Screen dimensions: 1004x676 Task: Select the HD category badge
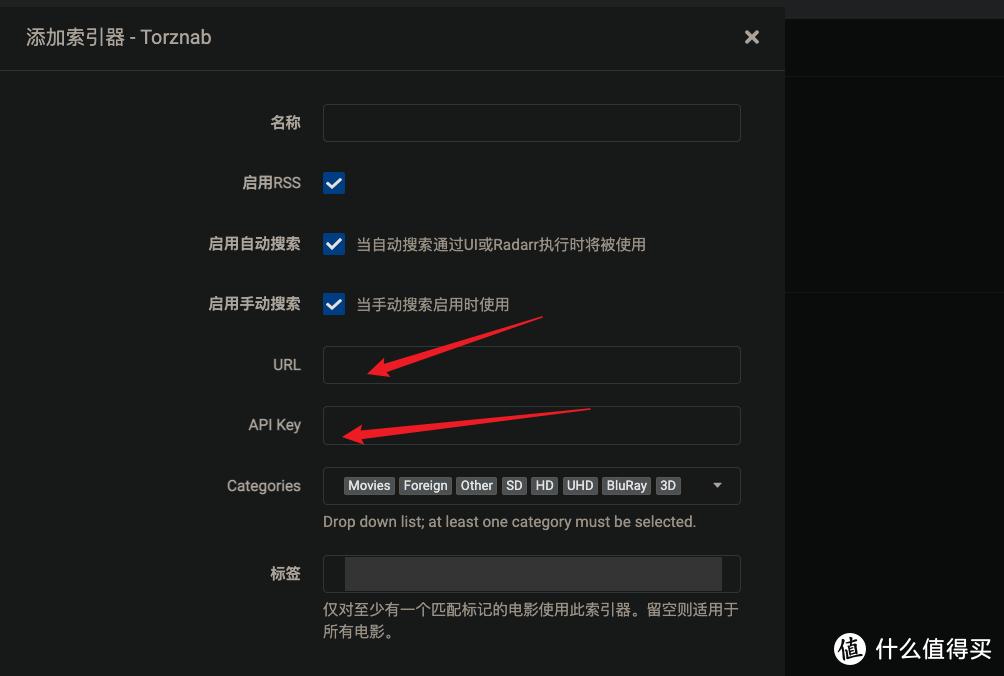543,485
